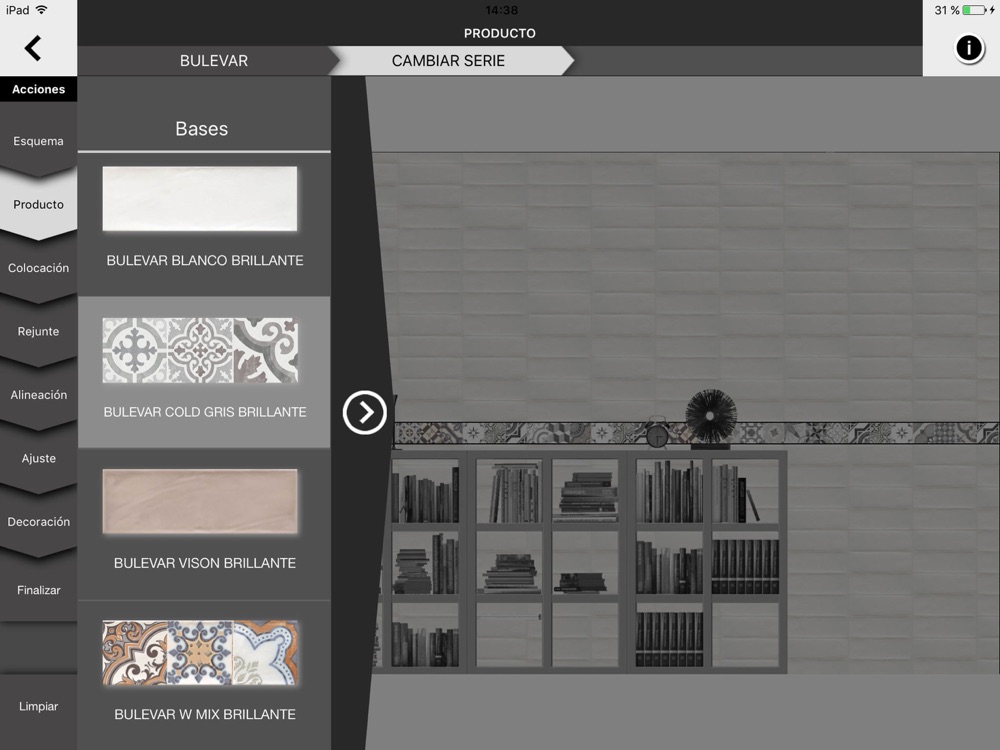Screen dimensions: 1000x750
Task: Pick Bulevar W Mix Brillante tile thumbnail
Action: point(200,653)
